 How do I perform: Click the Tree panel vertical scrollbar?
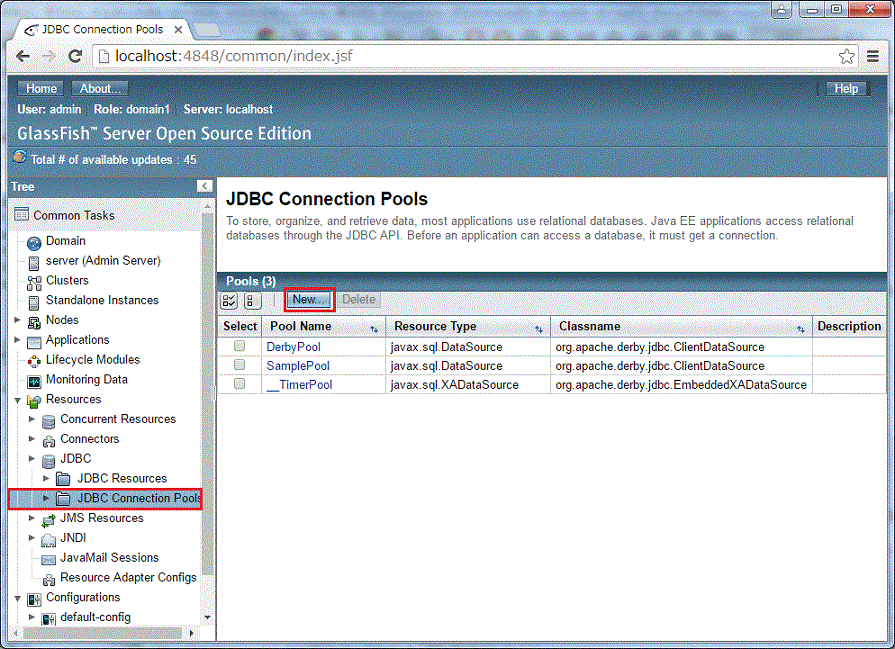tap(207, 394)
